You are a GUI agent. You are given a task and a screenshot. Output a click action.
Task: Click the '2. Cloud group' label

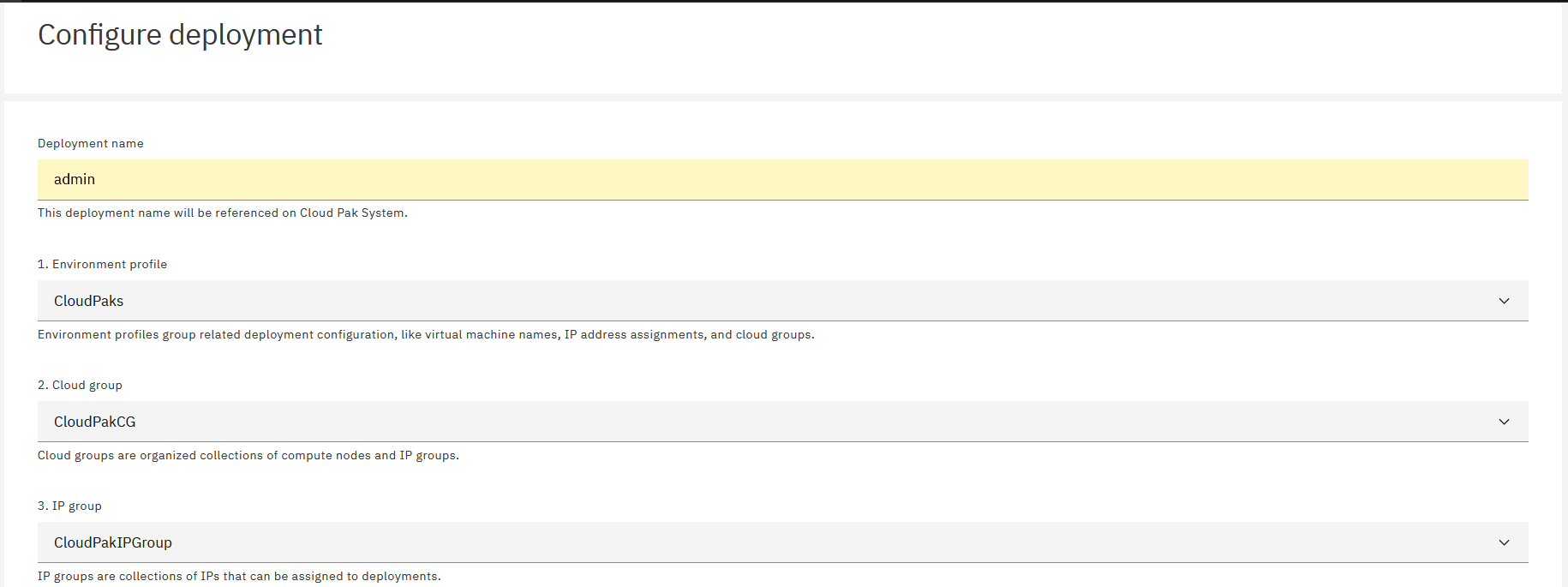80,385
